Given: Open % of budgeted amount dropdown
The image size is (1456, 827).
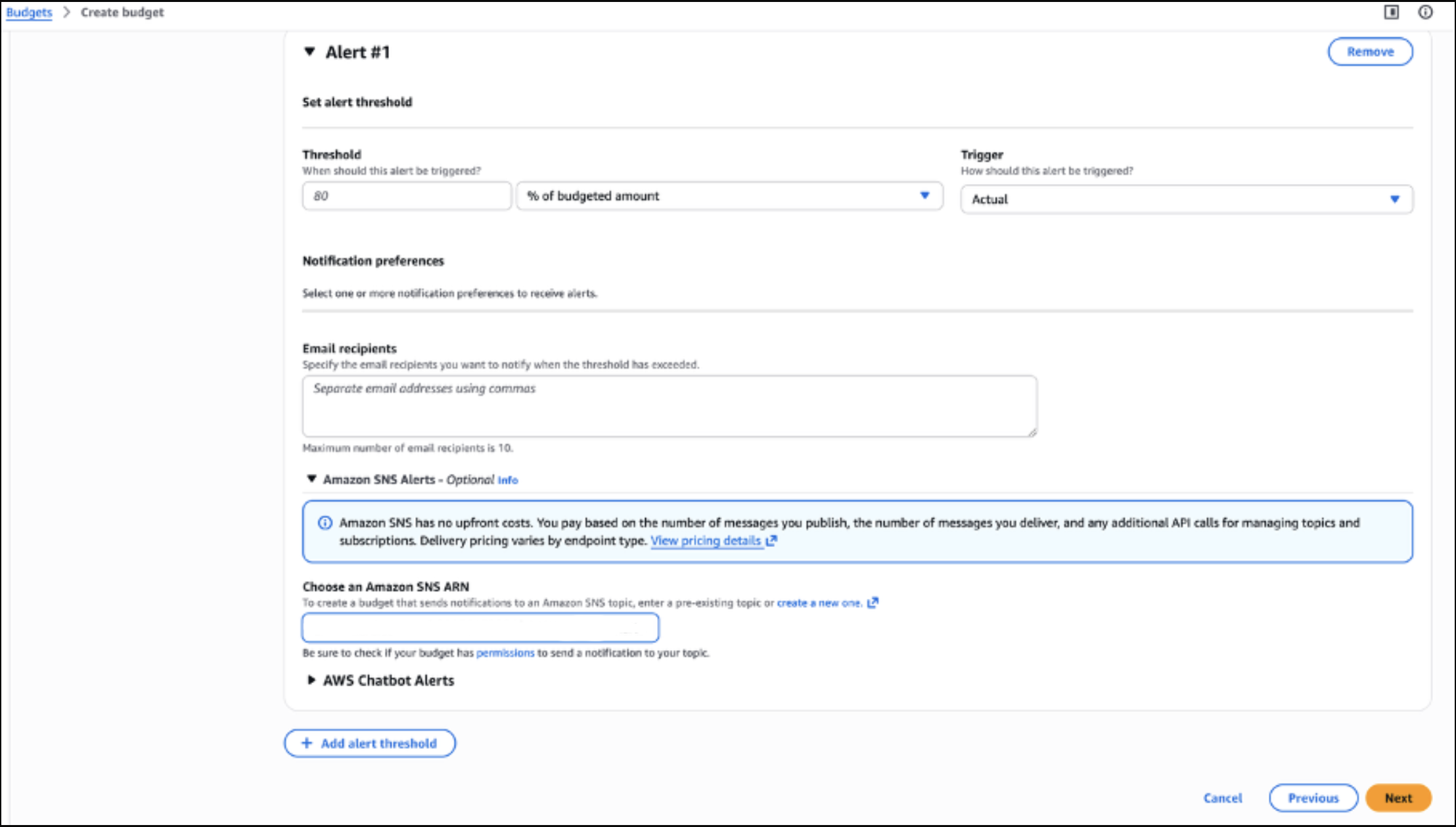Looking at the screenshot, I should [x=729, y=196].
